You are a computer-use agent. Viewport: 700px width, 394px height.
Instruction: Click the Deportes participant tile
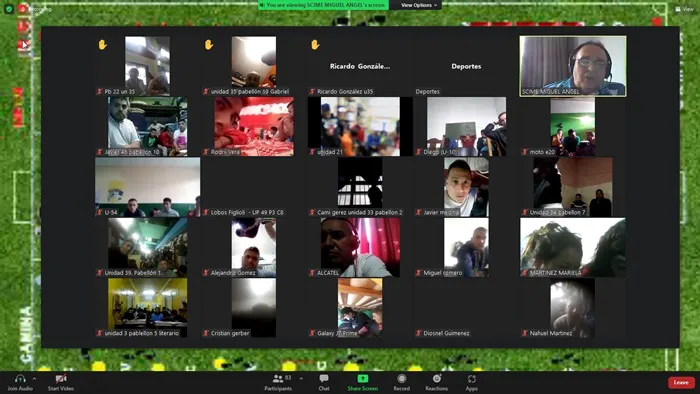pos(466,66)
